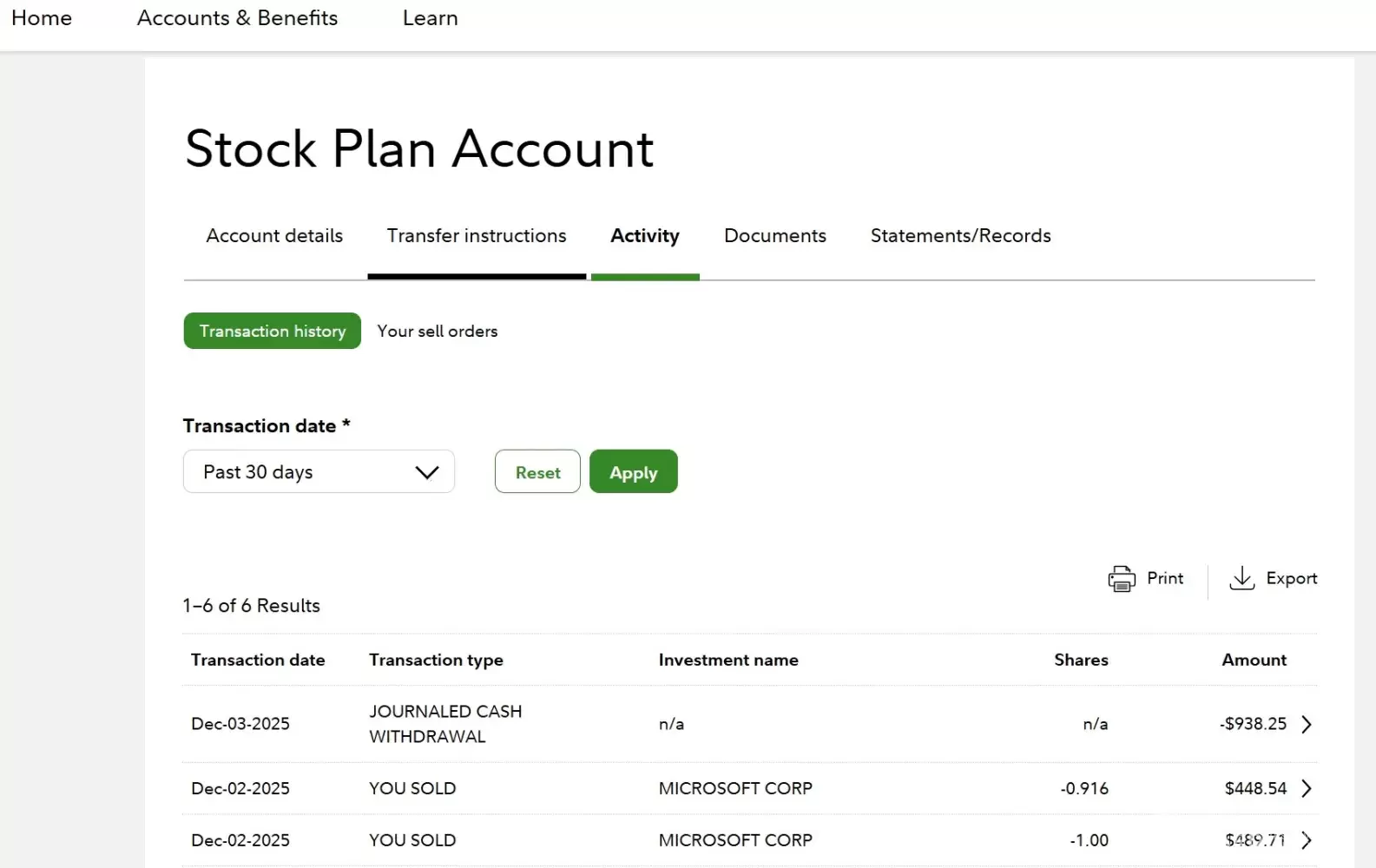This screenshot has width=1376, height=868.
Task: Go to the Documents tab
Action: click(774, 236)
